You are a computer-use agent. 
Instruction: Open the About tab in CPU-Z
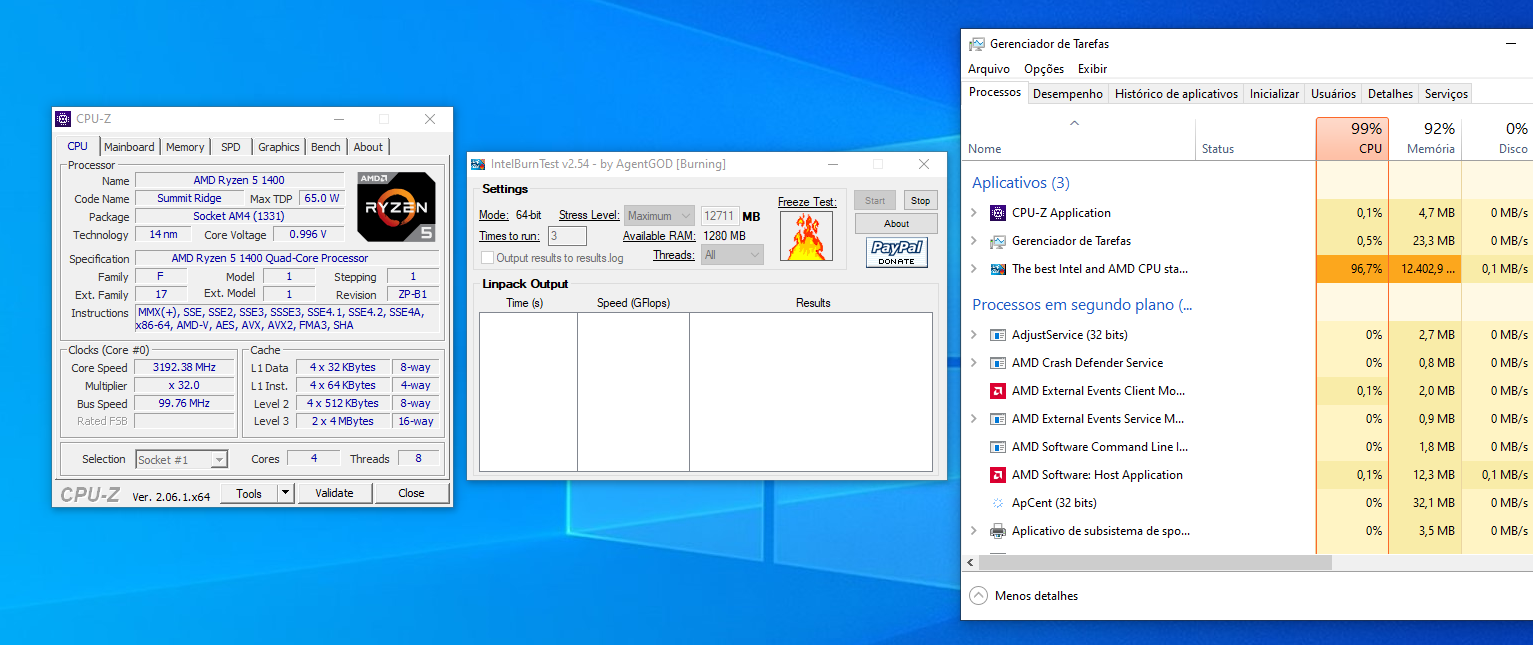pyautogui.click(x=368, y=147)
